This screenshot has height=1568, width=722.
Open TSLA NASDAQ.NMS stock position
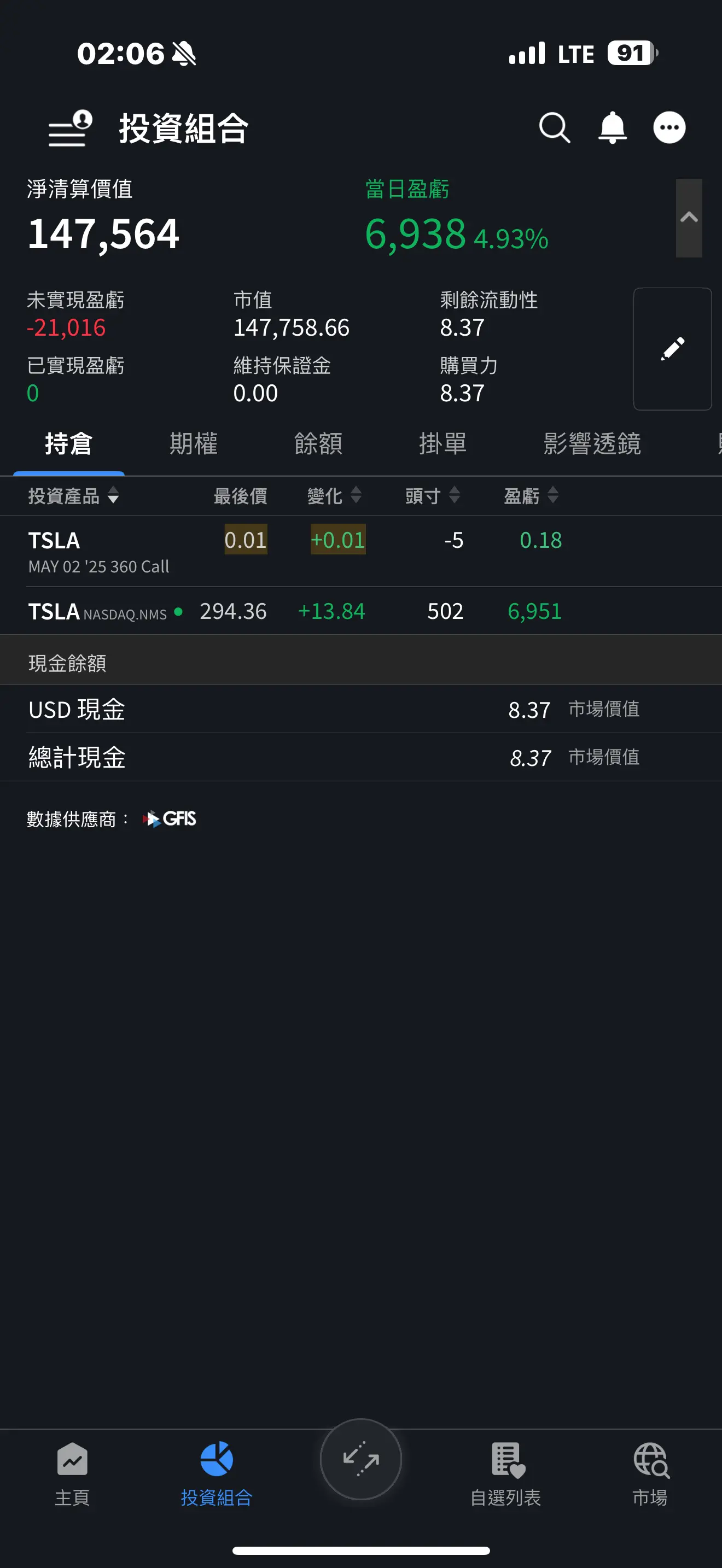tap(361, 611)
